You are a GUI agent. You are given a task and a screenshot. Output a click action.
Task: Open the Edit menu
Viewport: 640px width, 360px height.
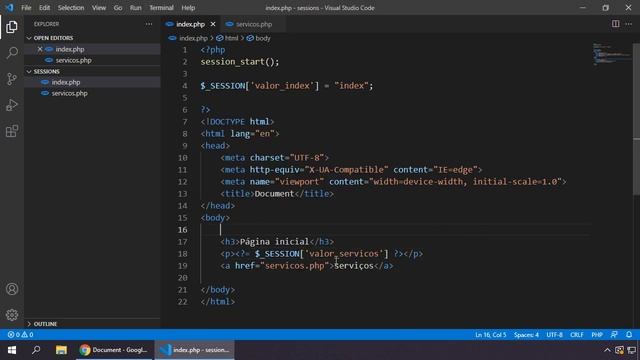44,8
